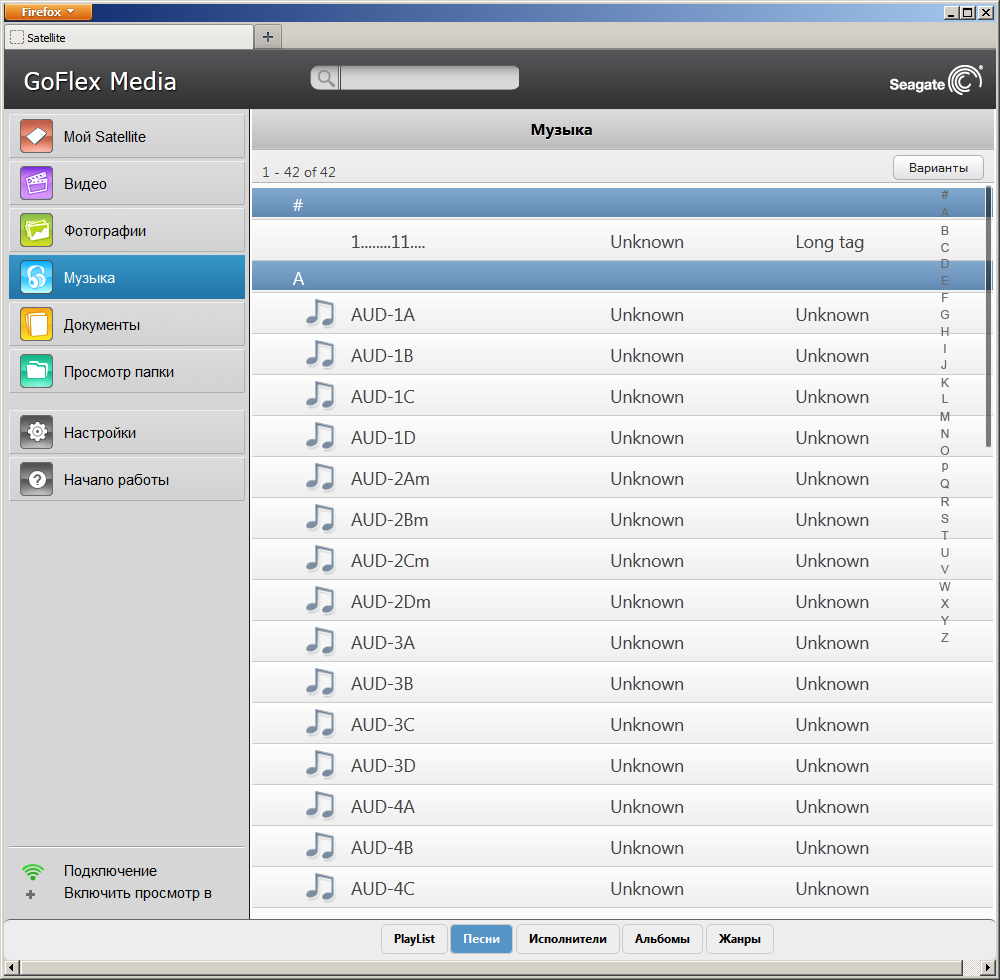The width and height of the screenshot is (1000, 980).
Task: Click the horizontal scrollbar right arrow
Action: [x=987, y=967]
